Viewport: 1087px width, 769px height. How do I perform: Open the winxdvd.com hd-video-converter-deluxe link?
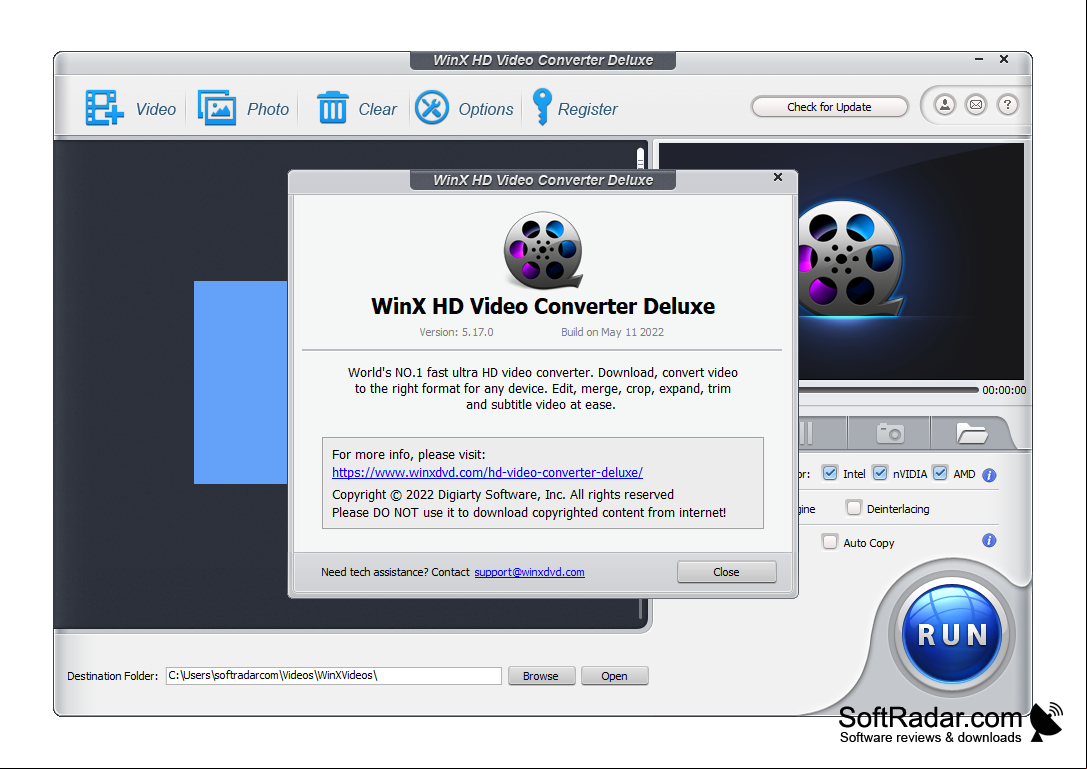[487, 472]
